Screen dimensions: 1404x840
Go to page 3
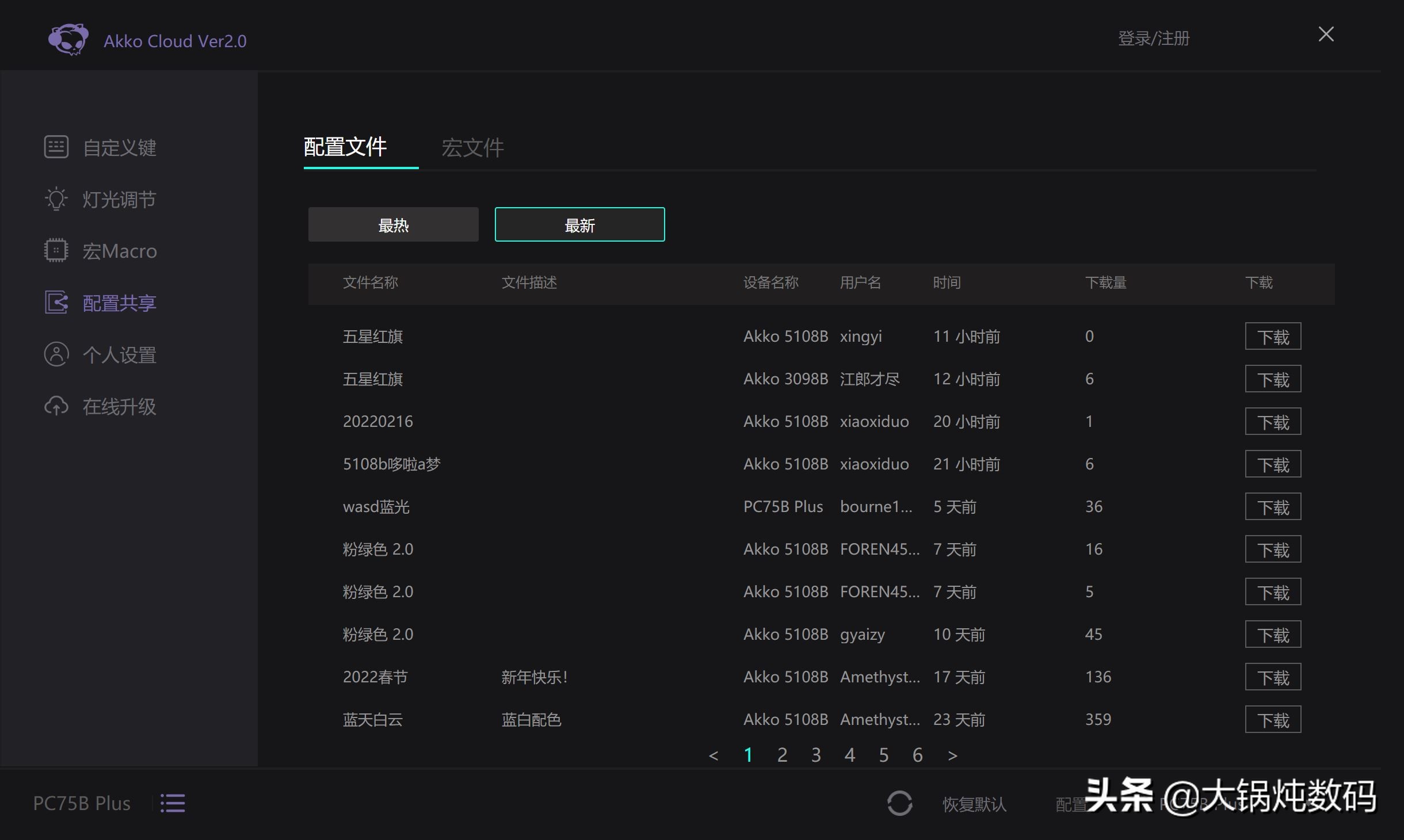[x=816, y=755]
